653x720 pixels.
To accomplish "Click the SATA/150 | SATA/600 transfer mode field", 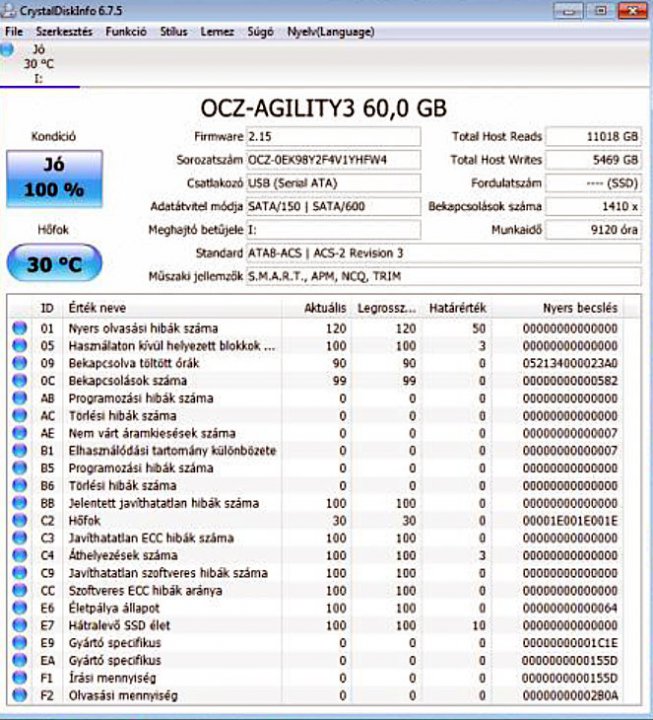I will [333, 206].
